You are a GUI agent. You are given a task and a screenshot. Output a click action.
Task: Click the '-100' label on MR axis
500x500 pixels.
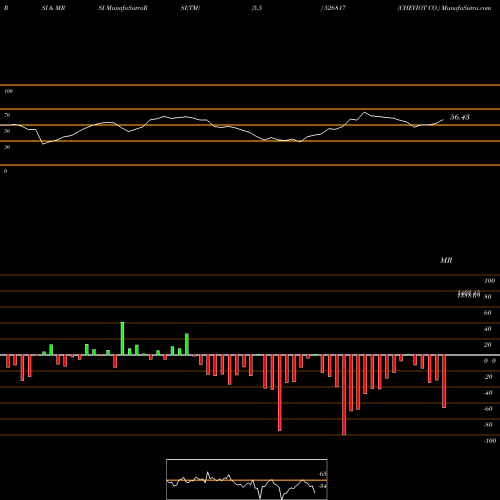[490, 441]
